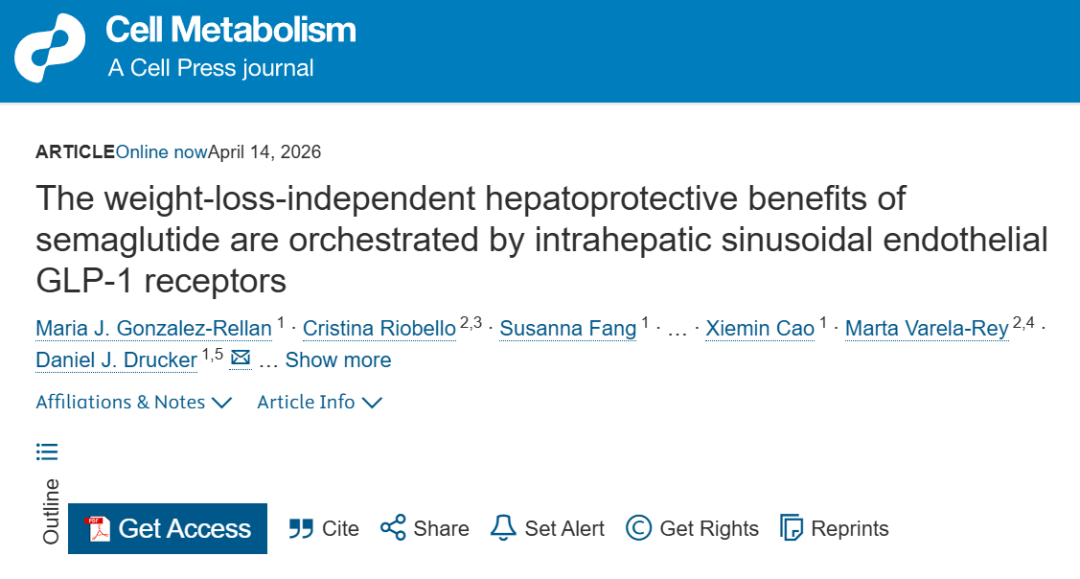The width and height of the screenshot is (1080, 579).
Task: Show more authors
Action: pos(337,360)
